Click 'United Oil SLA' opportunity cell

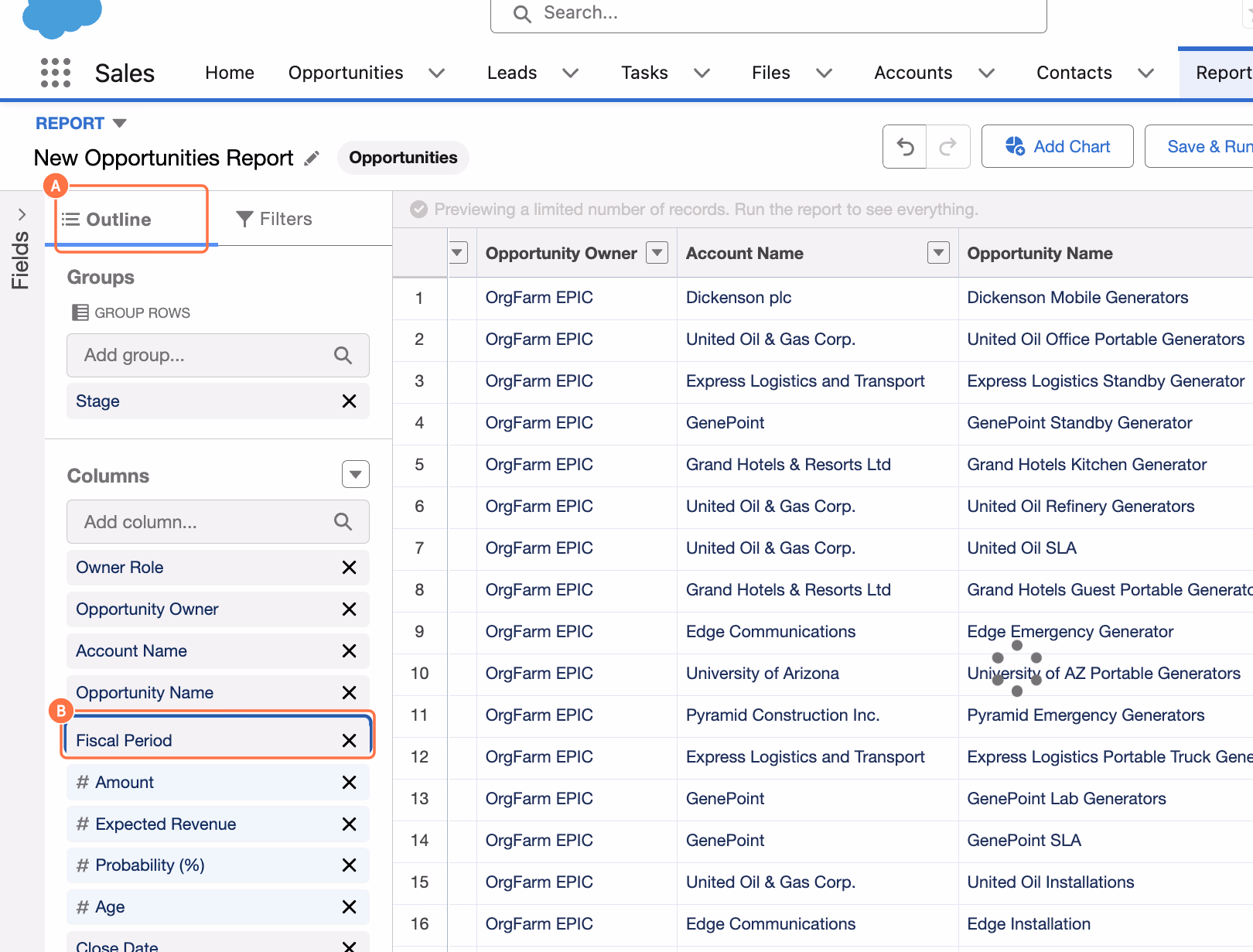(x=1022, y=548)
